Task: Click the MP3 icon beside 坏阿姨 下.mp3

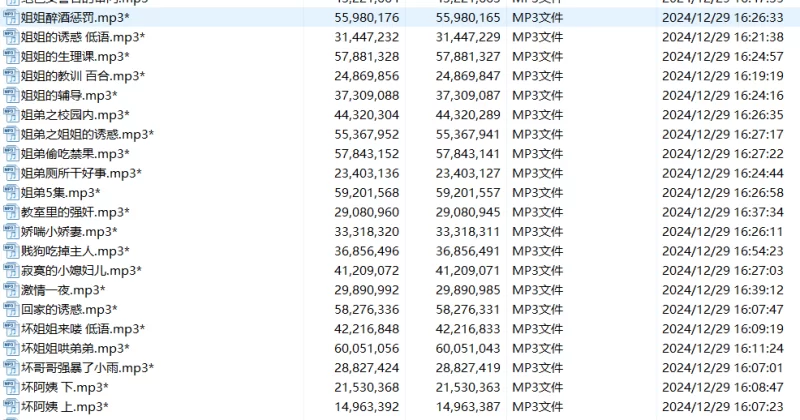Action: tap(11, 387)
